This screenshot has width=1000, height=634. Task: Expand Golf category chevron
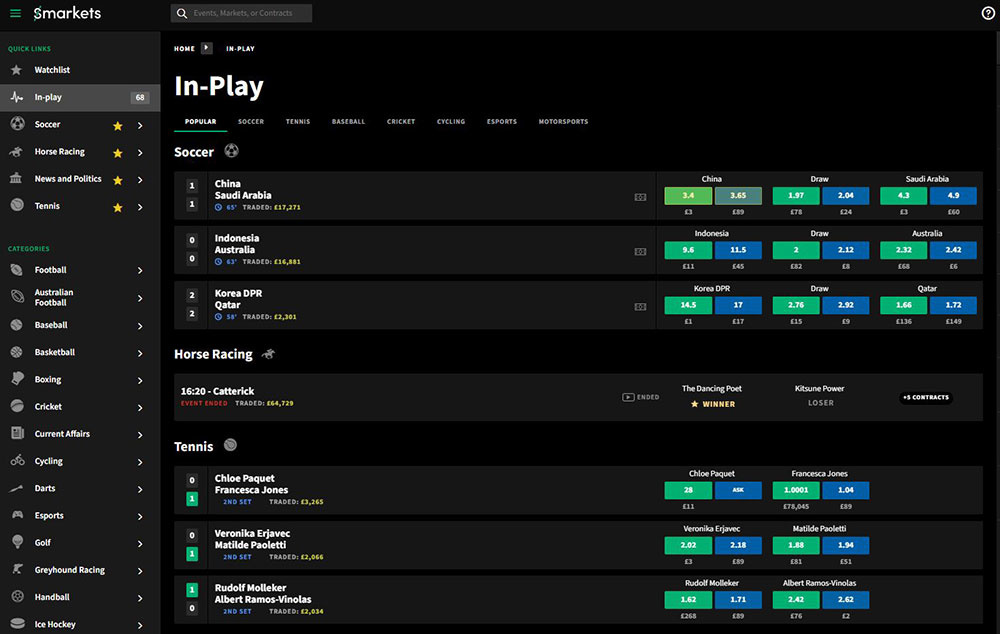[140, 543]
